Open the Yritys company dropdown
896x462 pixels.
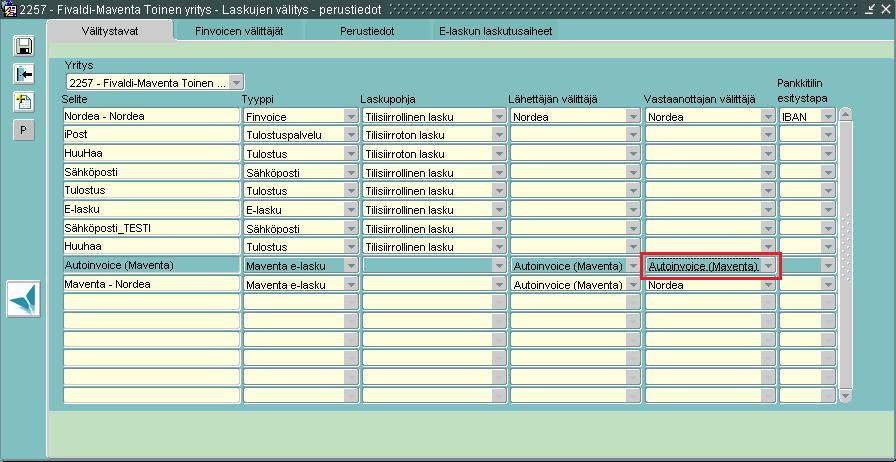click(x=237, y=83)
